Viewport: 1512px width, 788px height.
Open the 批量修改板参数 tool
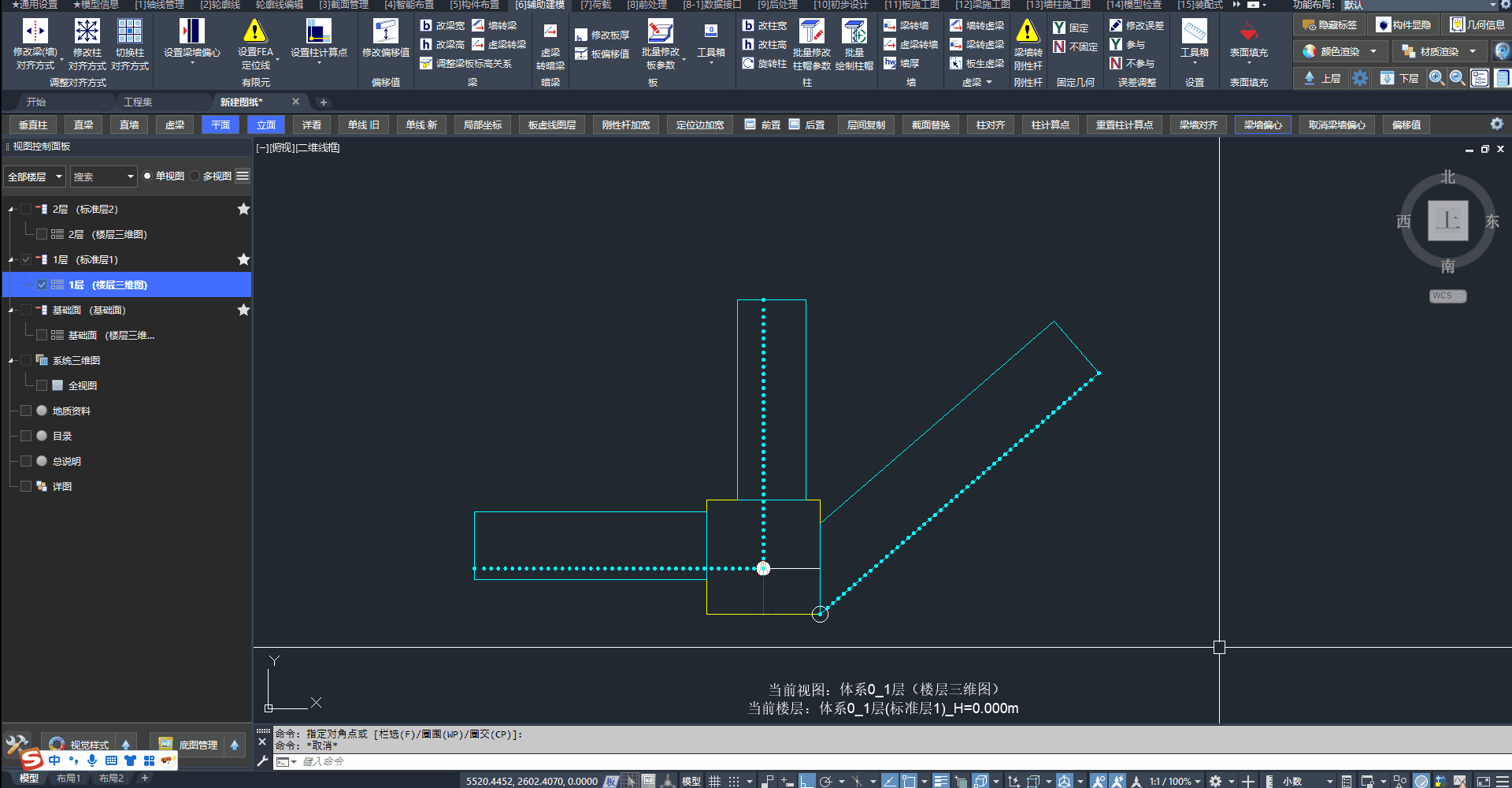coord(660,32)
